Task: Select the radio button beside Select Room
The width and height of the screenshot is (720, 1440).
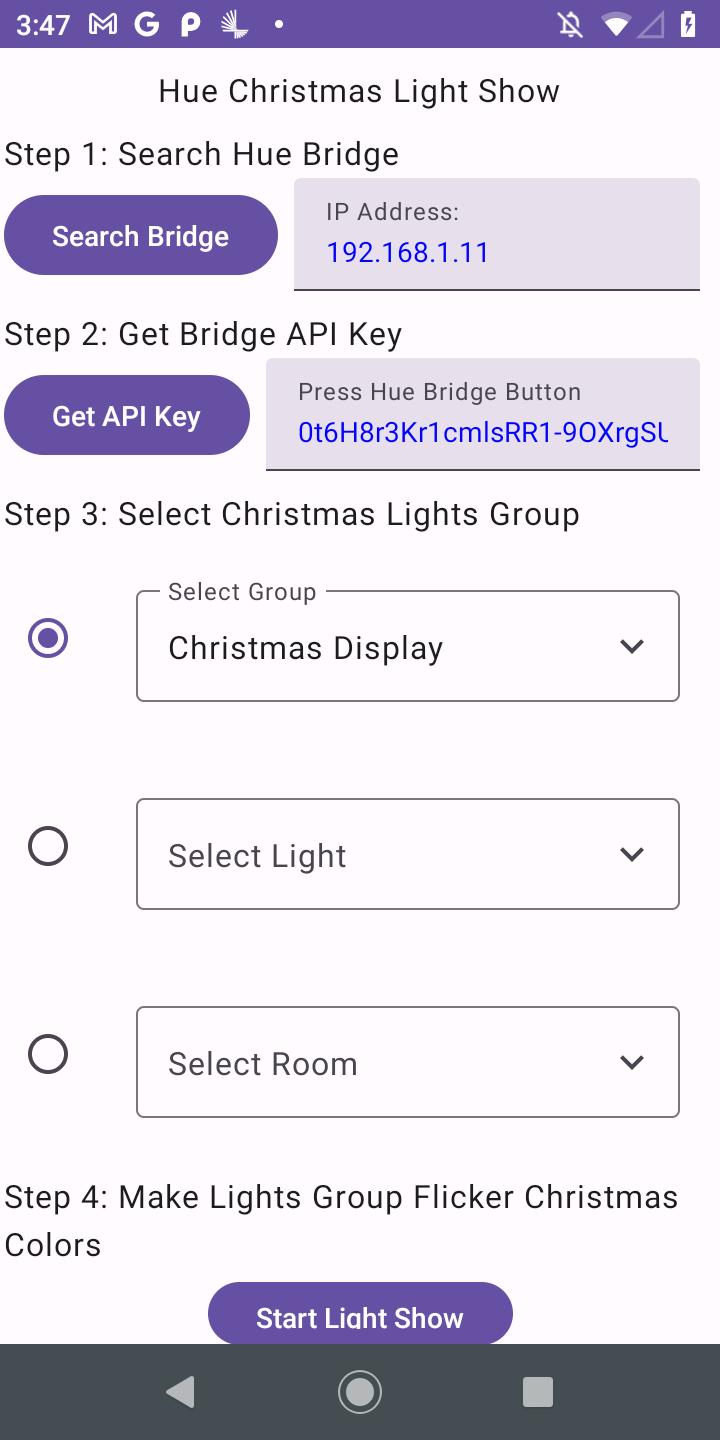Action: click(x=48, y=1054)
